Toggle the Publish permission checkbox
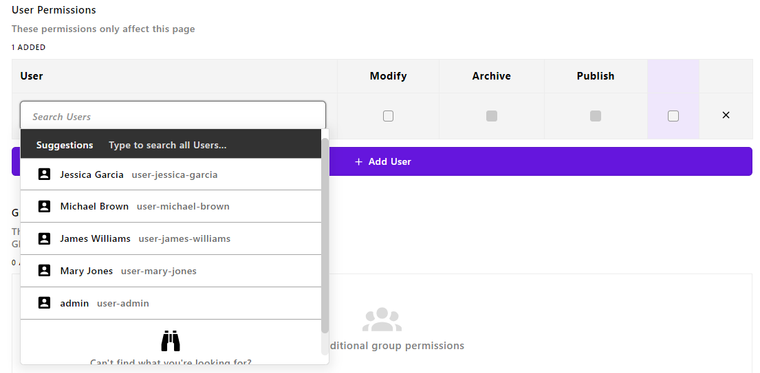Viewport: 760px width, 373px height. pyautogui.click(x=595, y=116)
